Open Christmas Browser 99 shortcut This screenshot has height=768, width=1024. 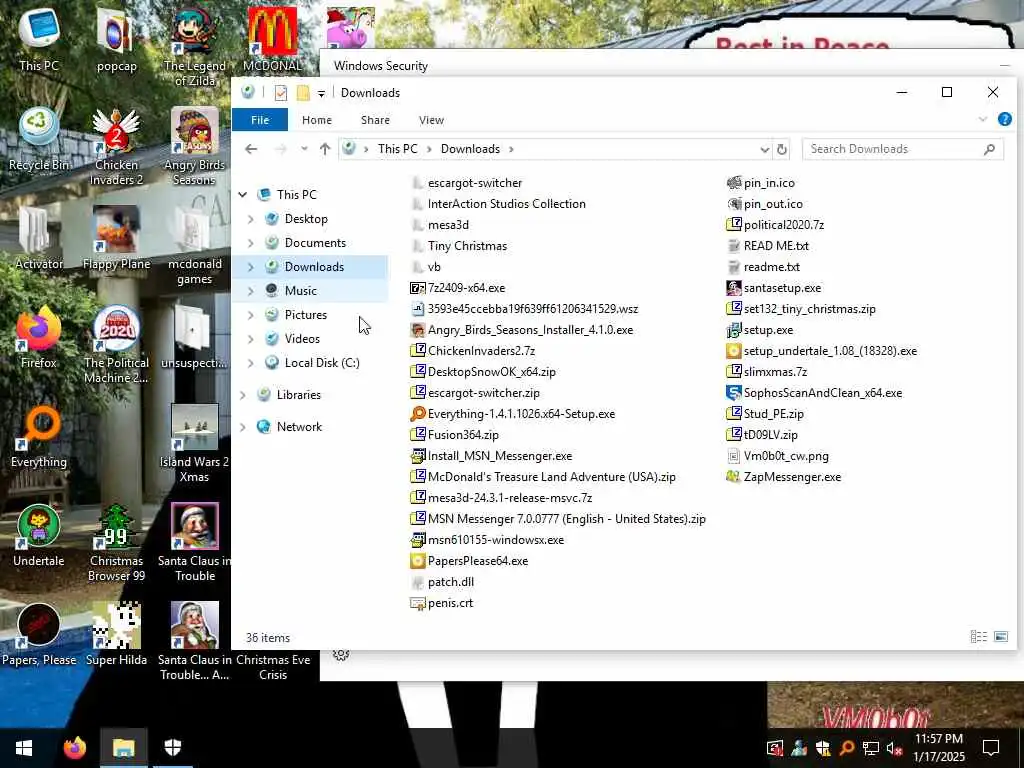pos(116,543)
